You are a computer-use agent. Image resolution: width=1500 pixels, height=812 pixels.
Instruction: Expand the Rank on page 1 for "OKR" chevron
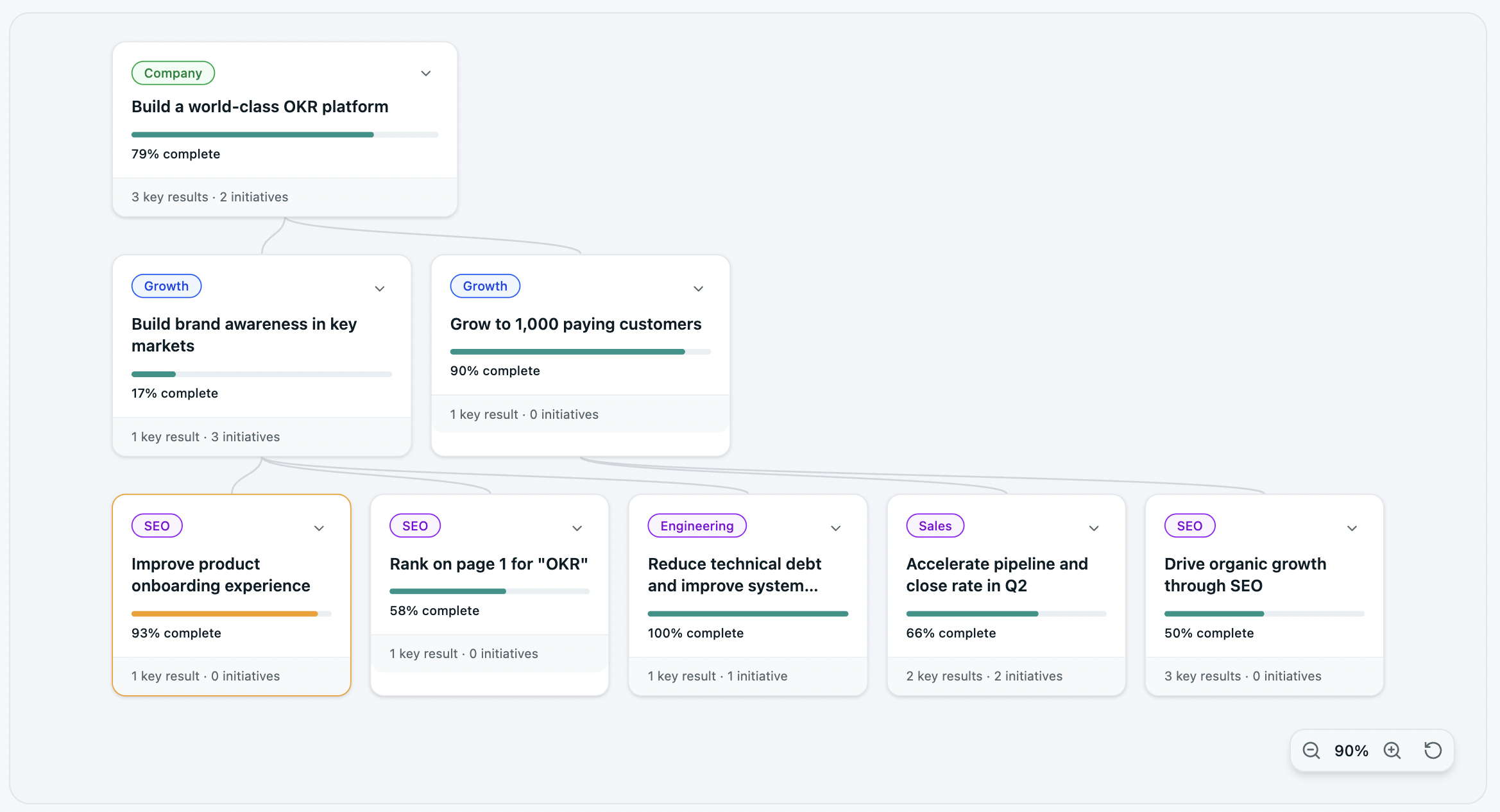[577, 528]
